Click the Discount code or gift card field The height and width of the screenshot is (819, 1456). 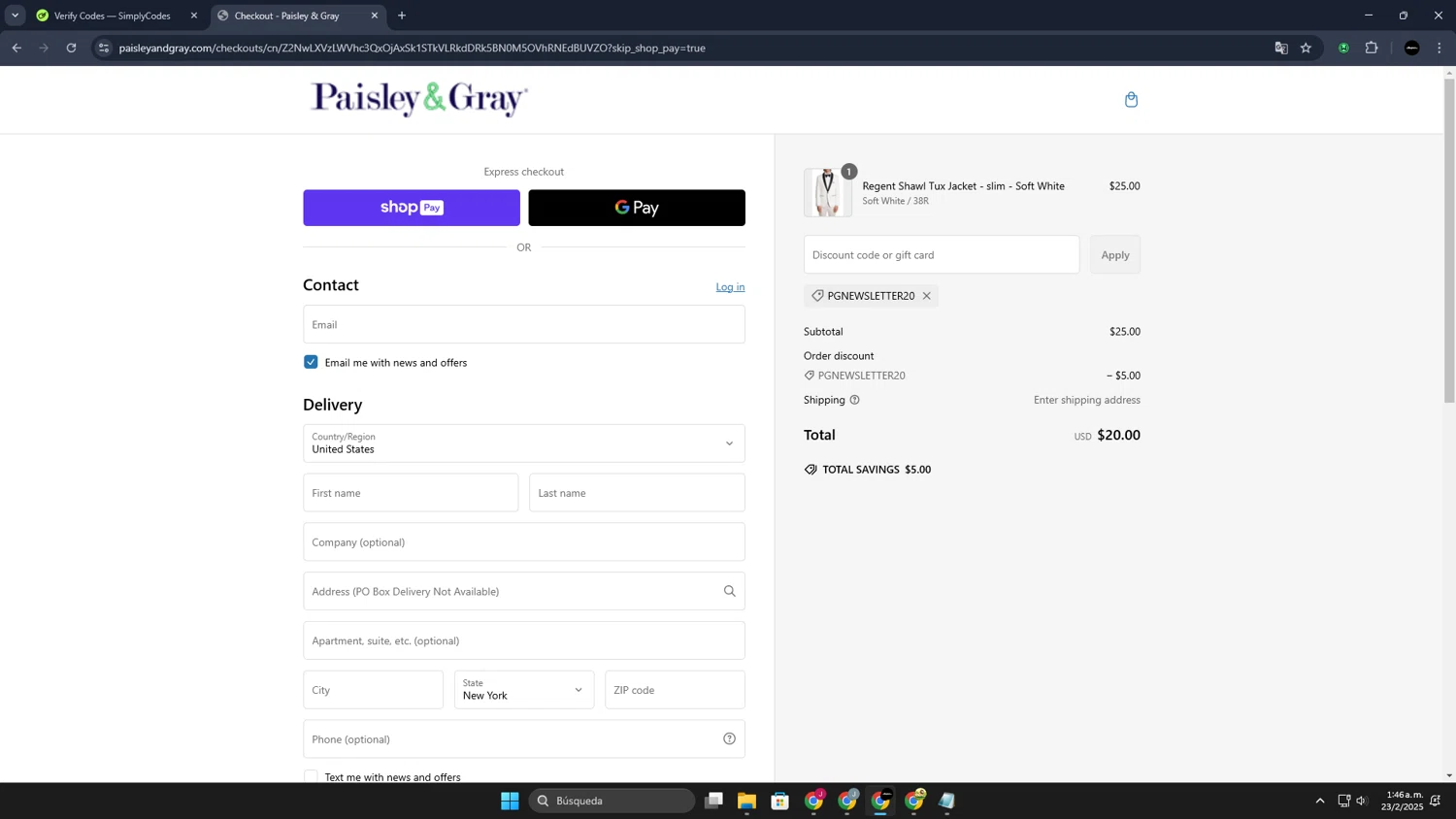tap(942, 254)
